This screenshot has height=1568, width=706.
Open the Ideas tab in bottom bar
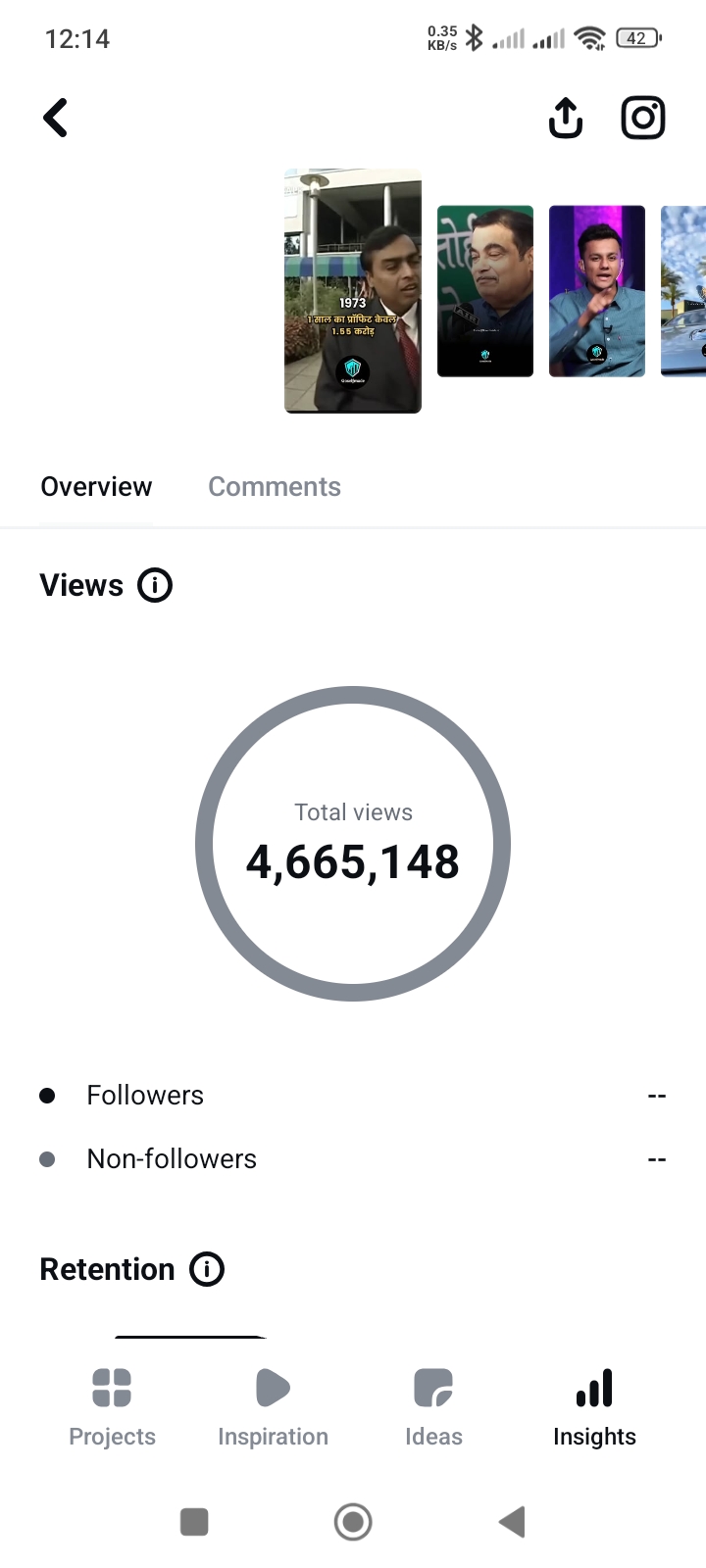tap(433, 1407)
